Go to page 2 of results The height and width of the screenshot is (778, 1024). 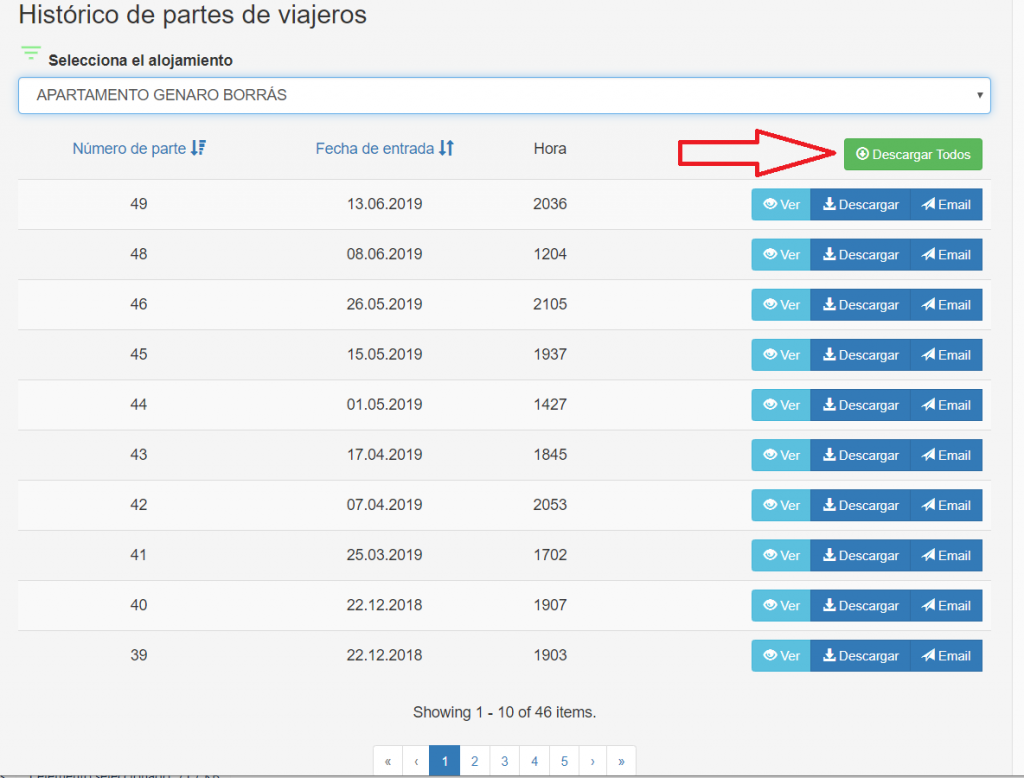[474, 761]
